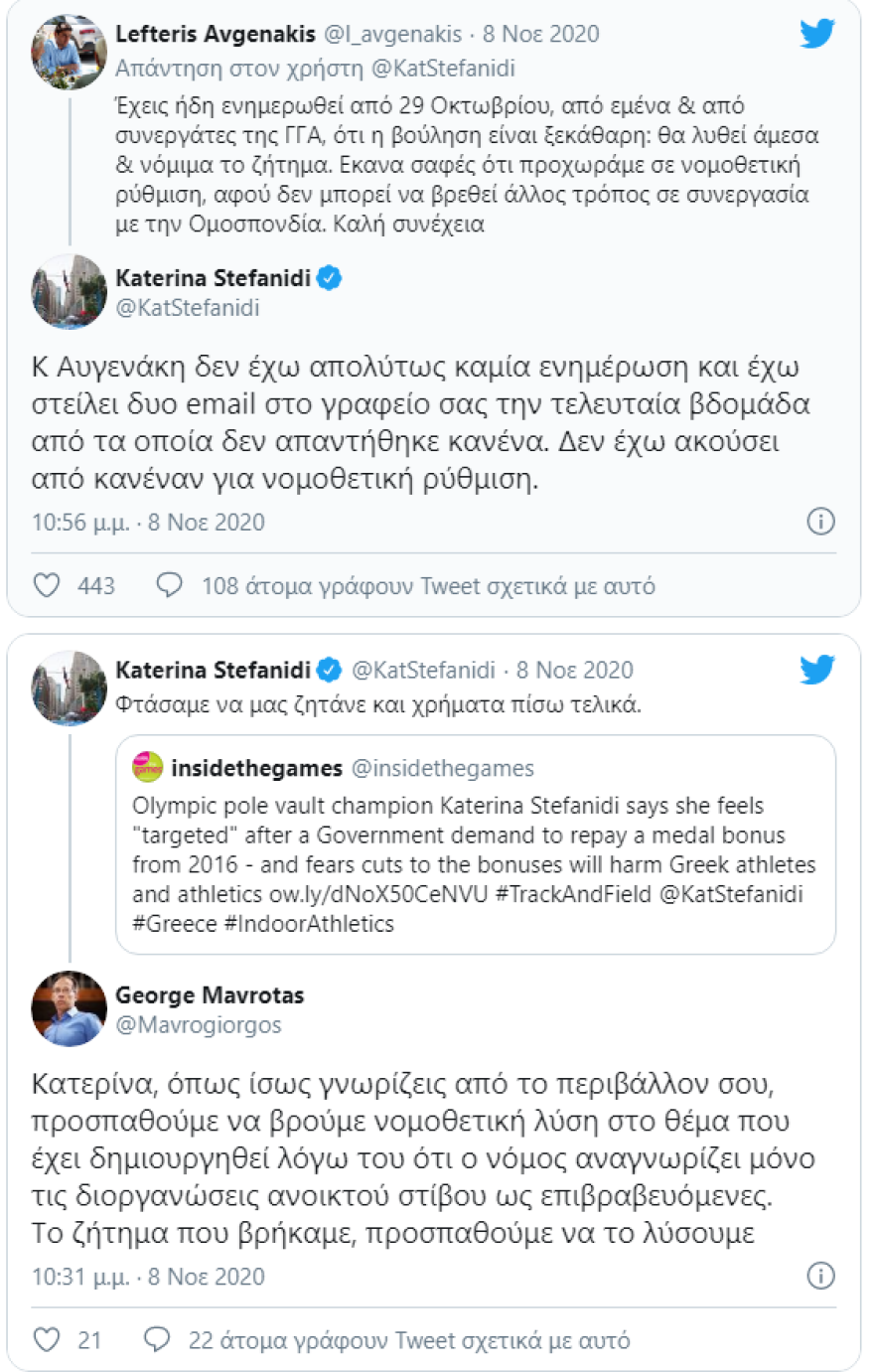Click the info icon on Stefanidi's tweet
The width and height of the screenshot is (874, 1372).
tap(822, 520)
